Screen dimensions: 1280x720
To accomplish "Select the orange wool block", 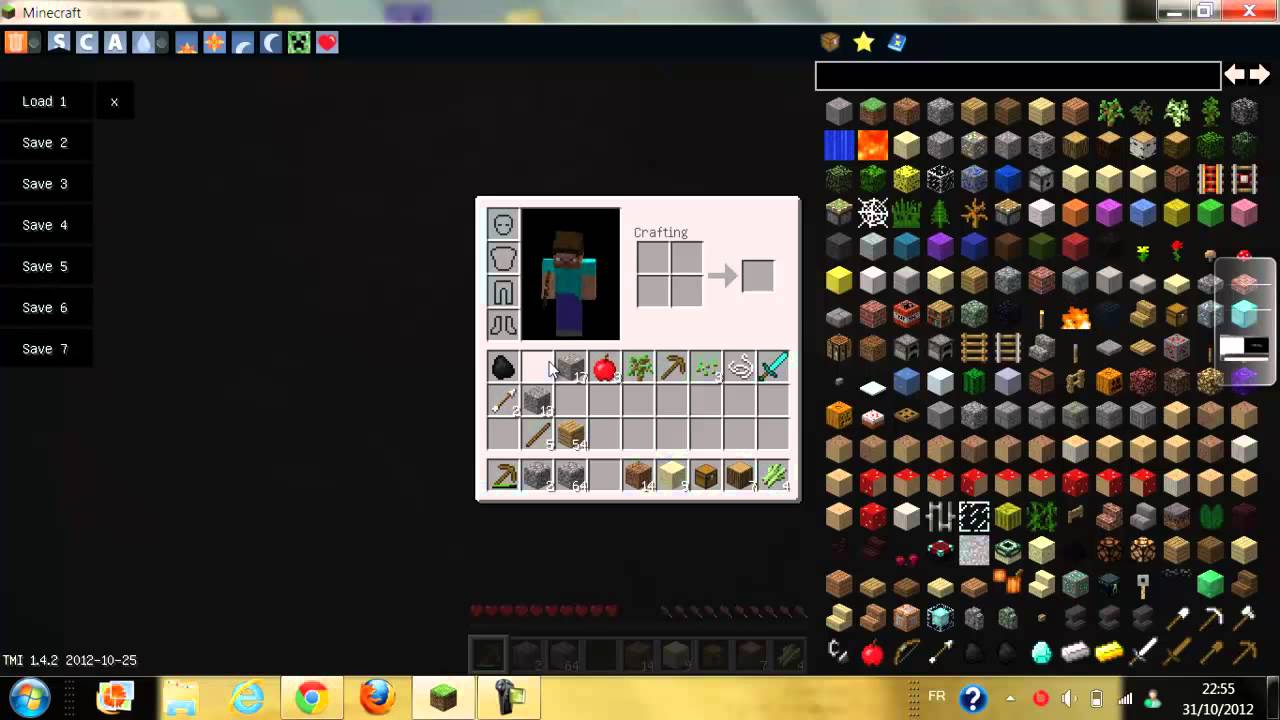I will (x=1075, y=212).
